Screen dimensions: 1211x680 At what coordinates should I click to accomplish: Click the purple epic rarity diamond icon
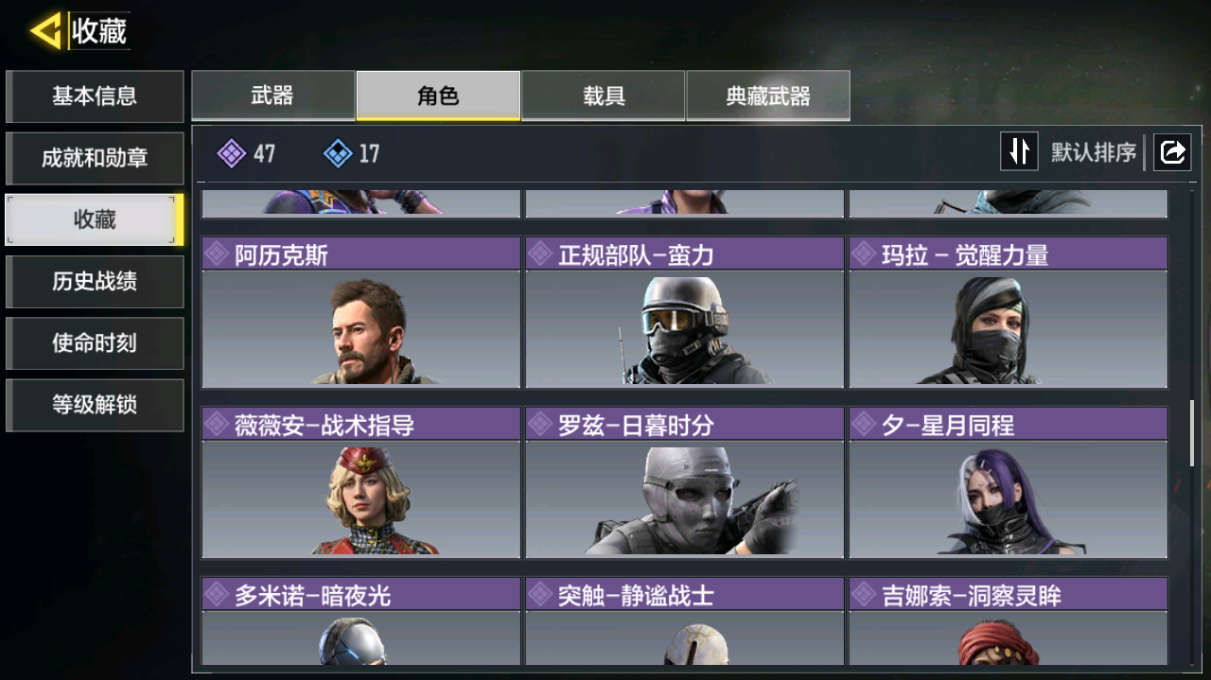[x=232, y=153]
